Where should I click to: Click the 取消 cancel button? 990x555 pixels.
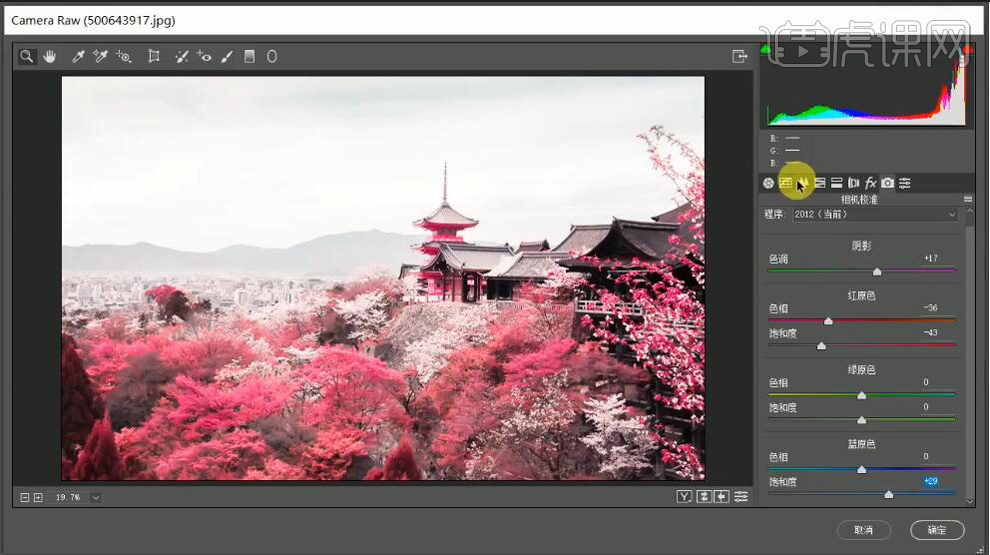click(864, 530)
